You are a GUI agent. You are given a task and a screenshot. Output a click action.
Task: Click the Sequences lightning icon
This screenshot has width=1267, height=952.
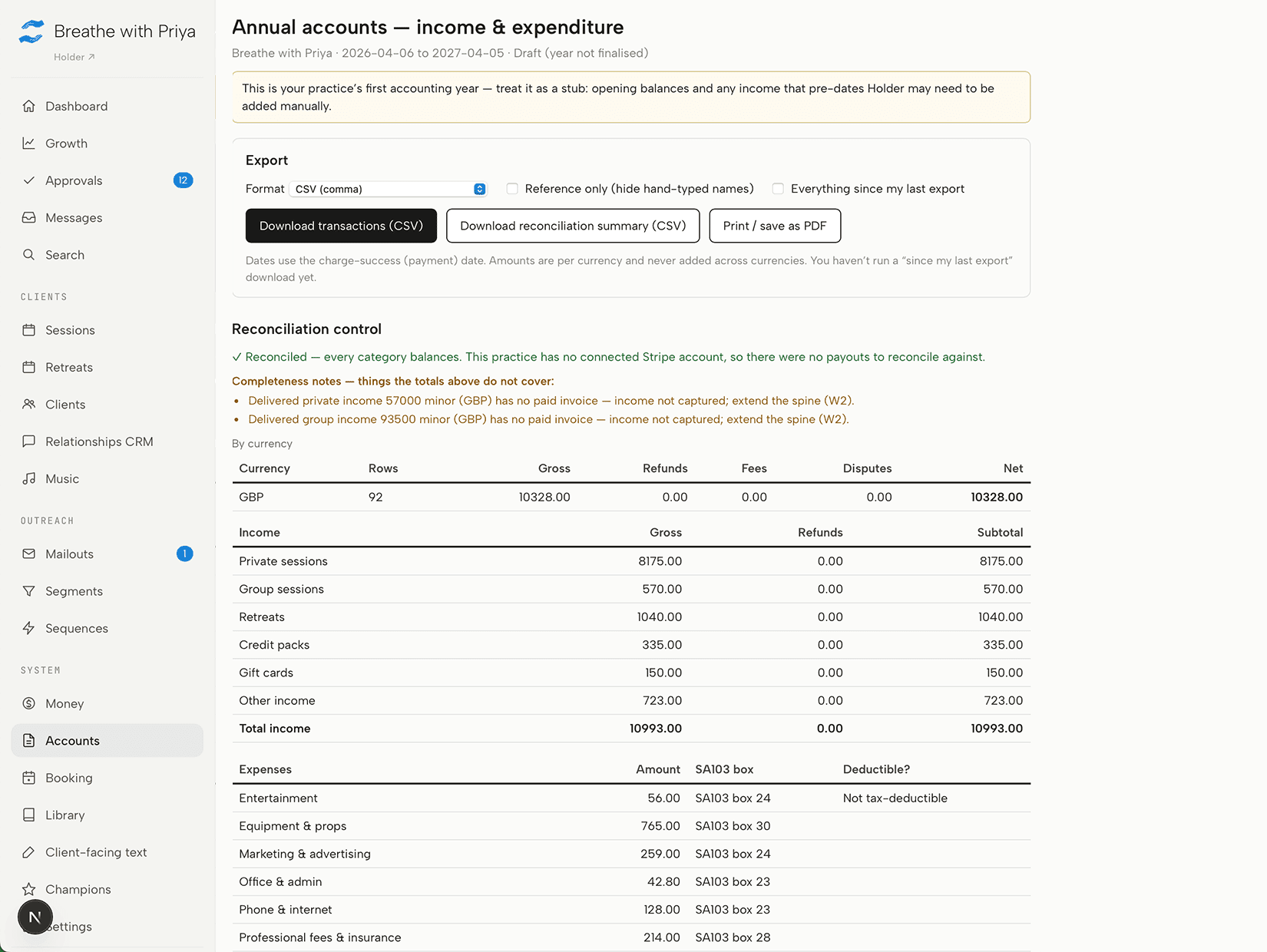tap(29, 628)
